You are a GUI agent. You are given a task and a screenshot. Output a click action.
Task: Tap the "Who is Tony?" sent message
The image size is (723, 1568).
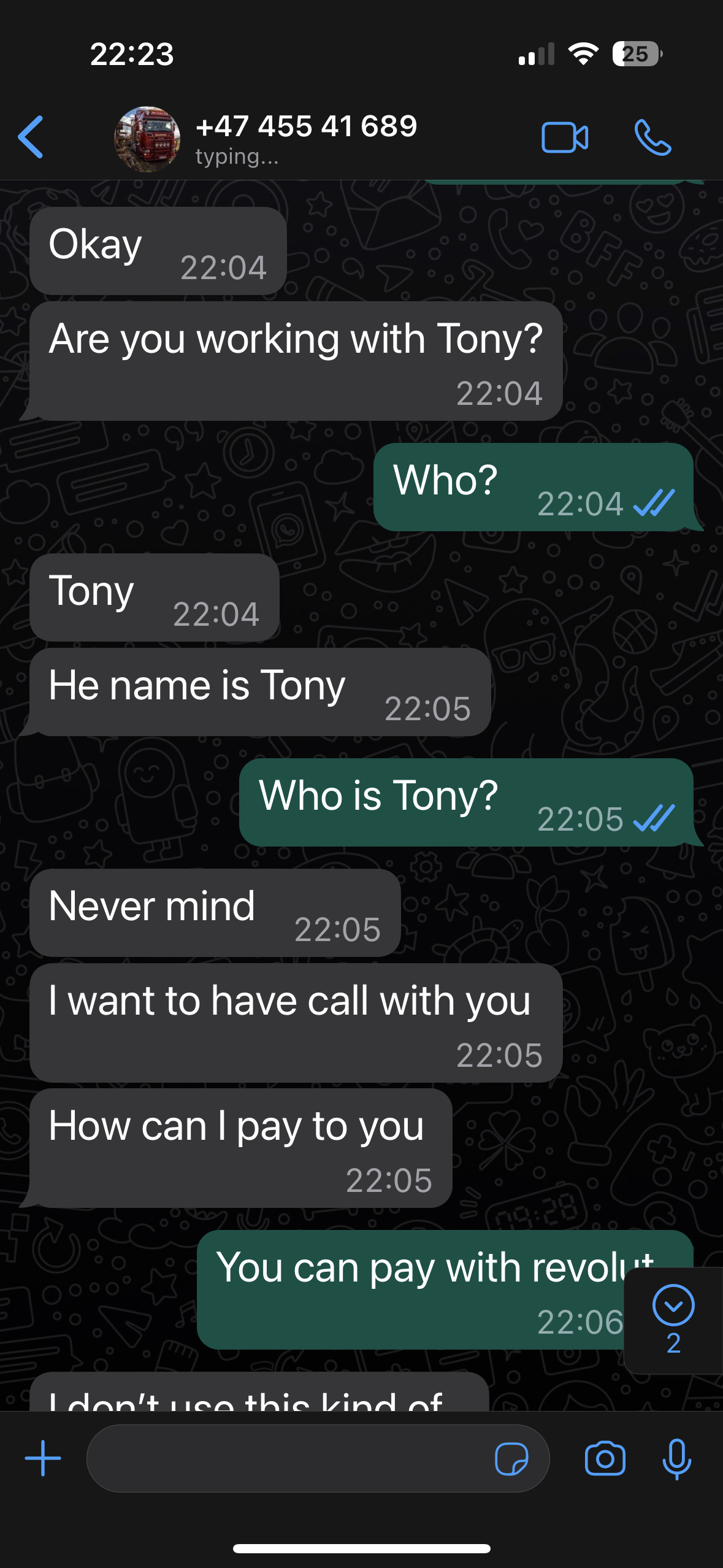click(x=466, y=802)
